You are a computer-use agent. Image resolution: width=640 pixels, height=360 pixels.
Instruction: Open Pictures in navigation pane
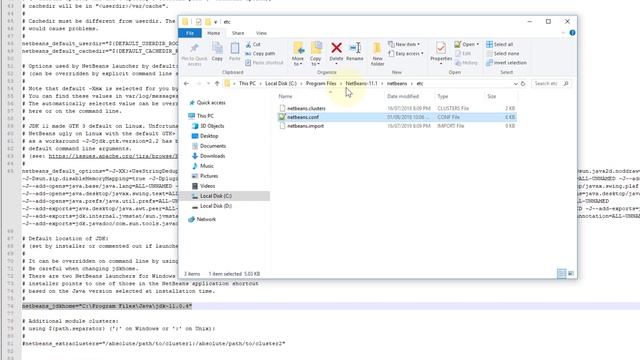tap(209, 176)
